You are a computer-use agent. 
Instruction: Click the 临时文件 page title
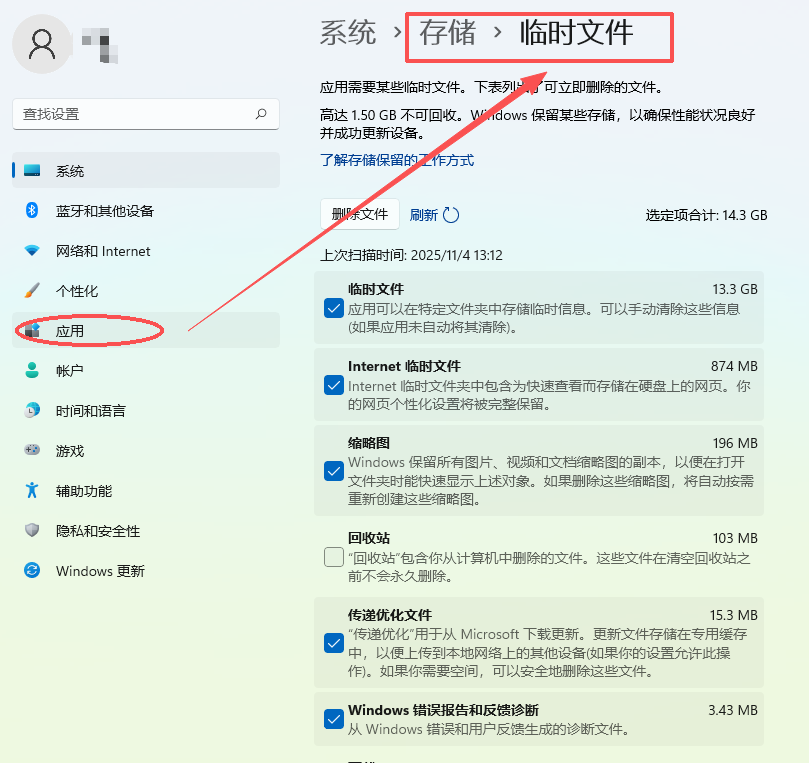(x=576, y=33)
